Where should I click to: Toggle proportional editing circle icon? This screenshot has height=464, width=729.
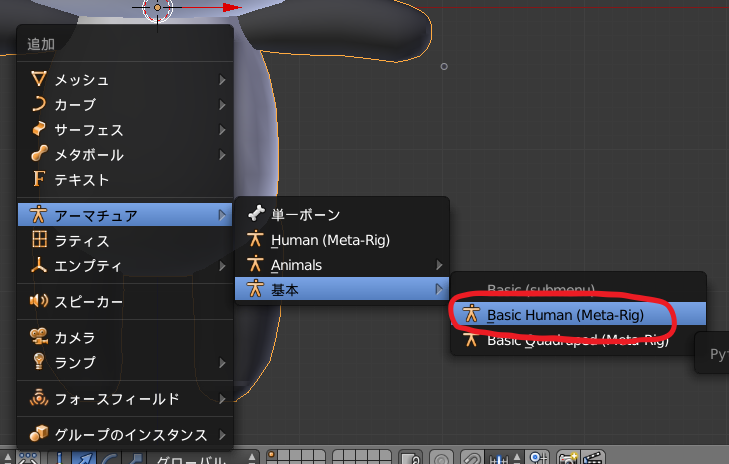(x=441, y=458)
